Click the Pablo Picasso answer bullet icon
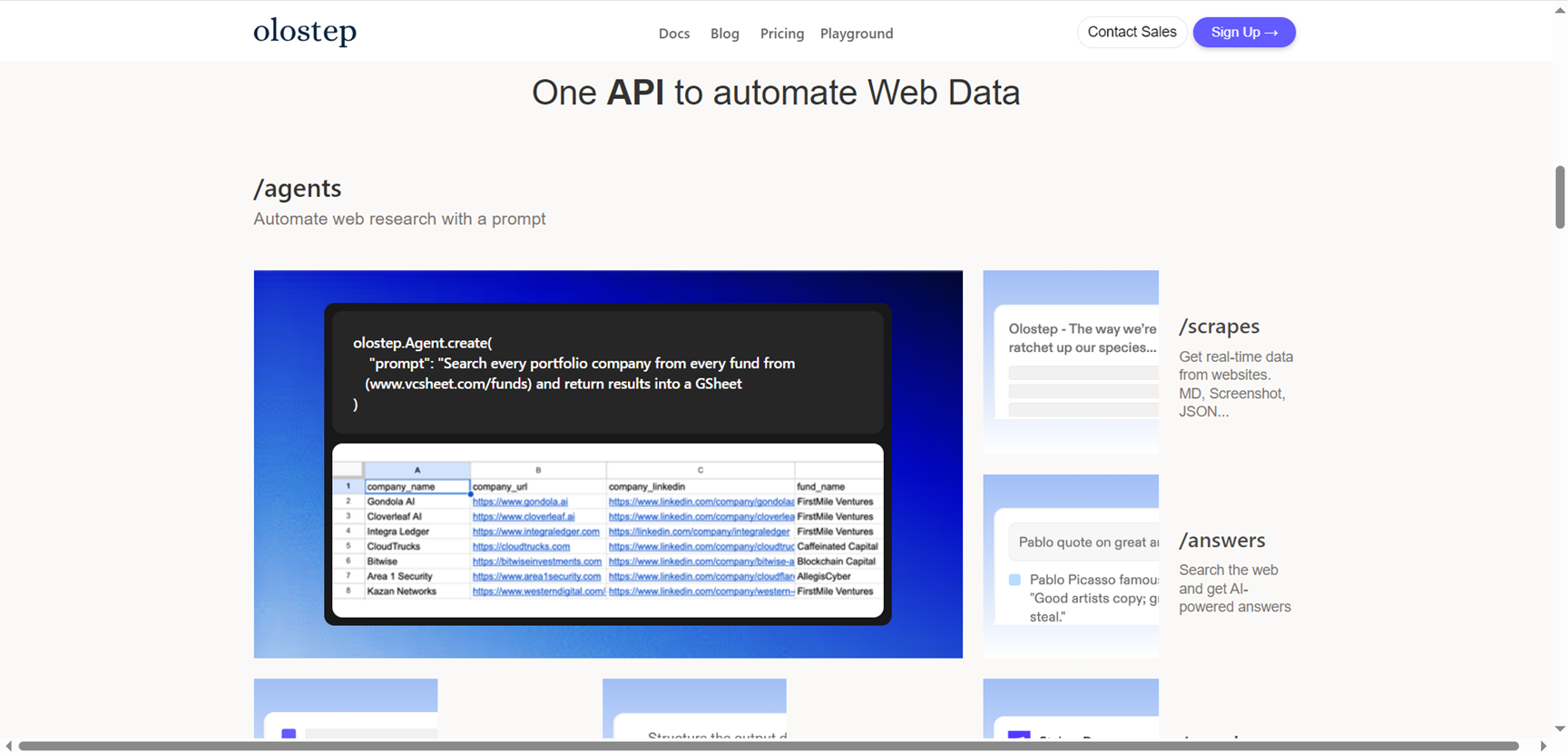The height and width of the screenshot is (753, 1568). 1014,580
